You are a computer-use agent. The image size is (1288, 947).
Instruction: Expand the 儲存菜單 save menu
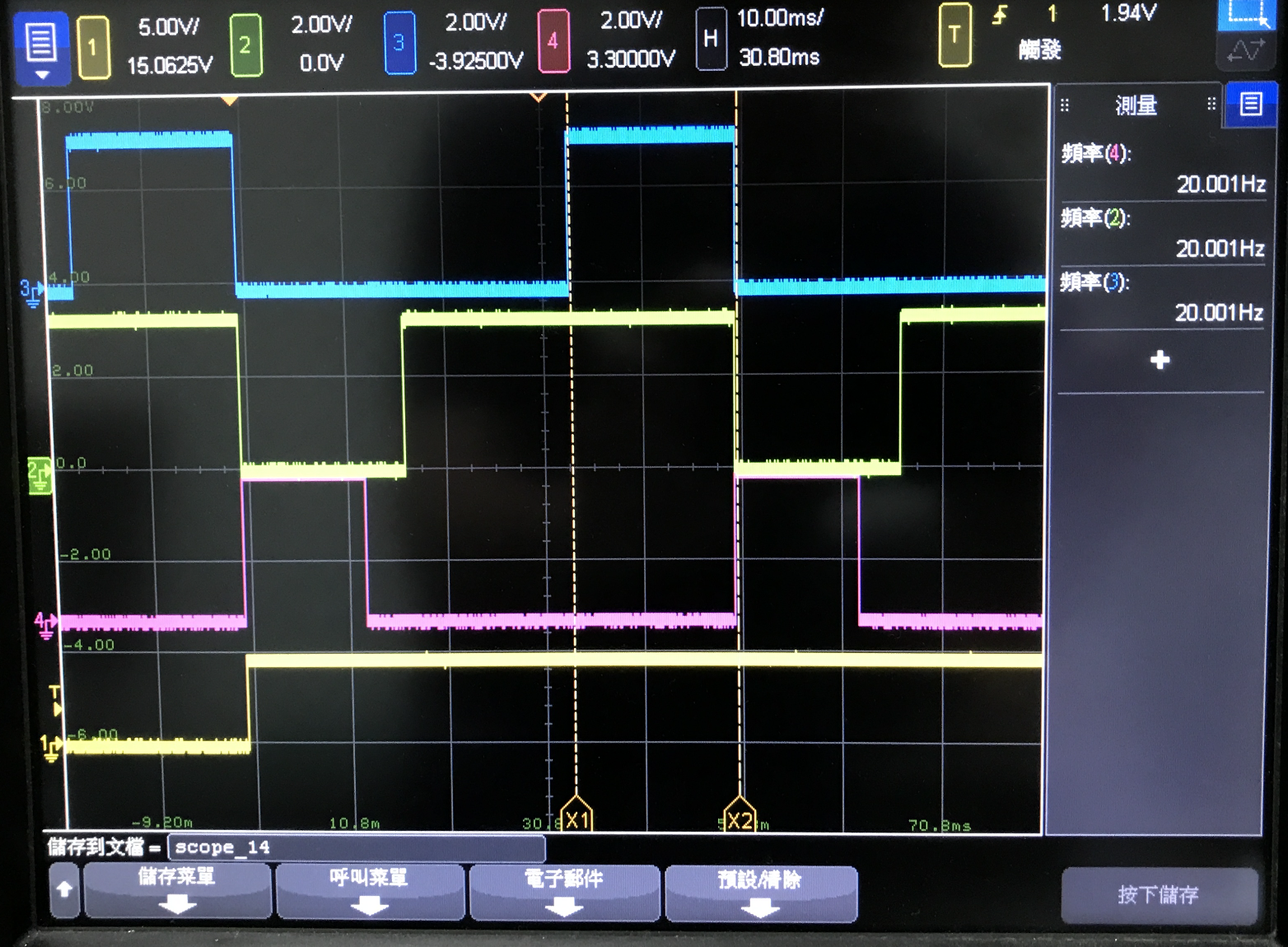pos(177,890)
